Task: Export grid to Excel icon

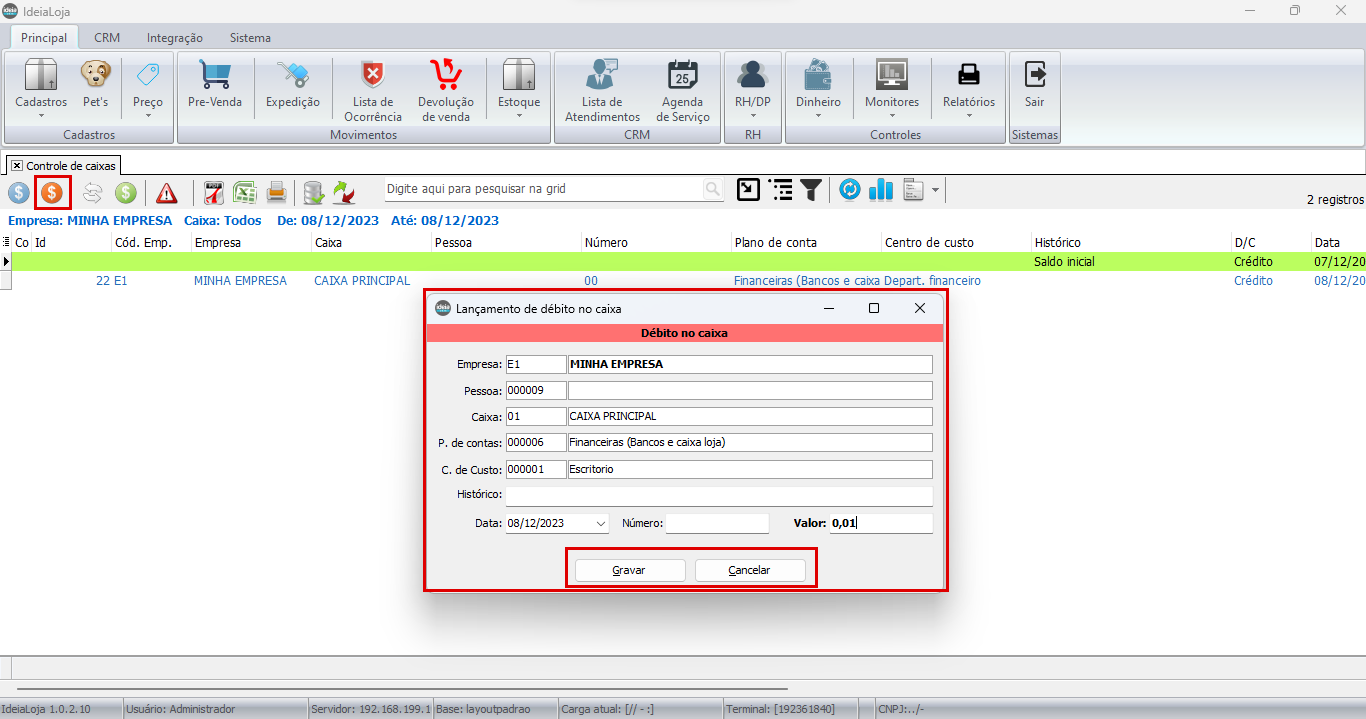Action: pos(245,192)
